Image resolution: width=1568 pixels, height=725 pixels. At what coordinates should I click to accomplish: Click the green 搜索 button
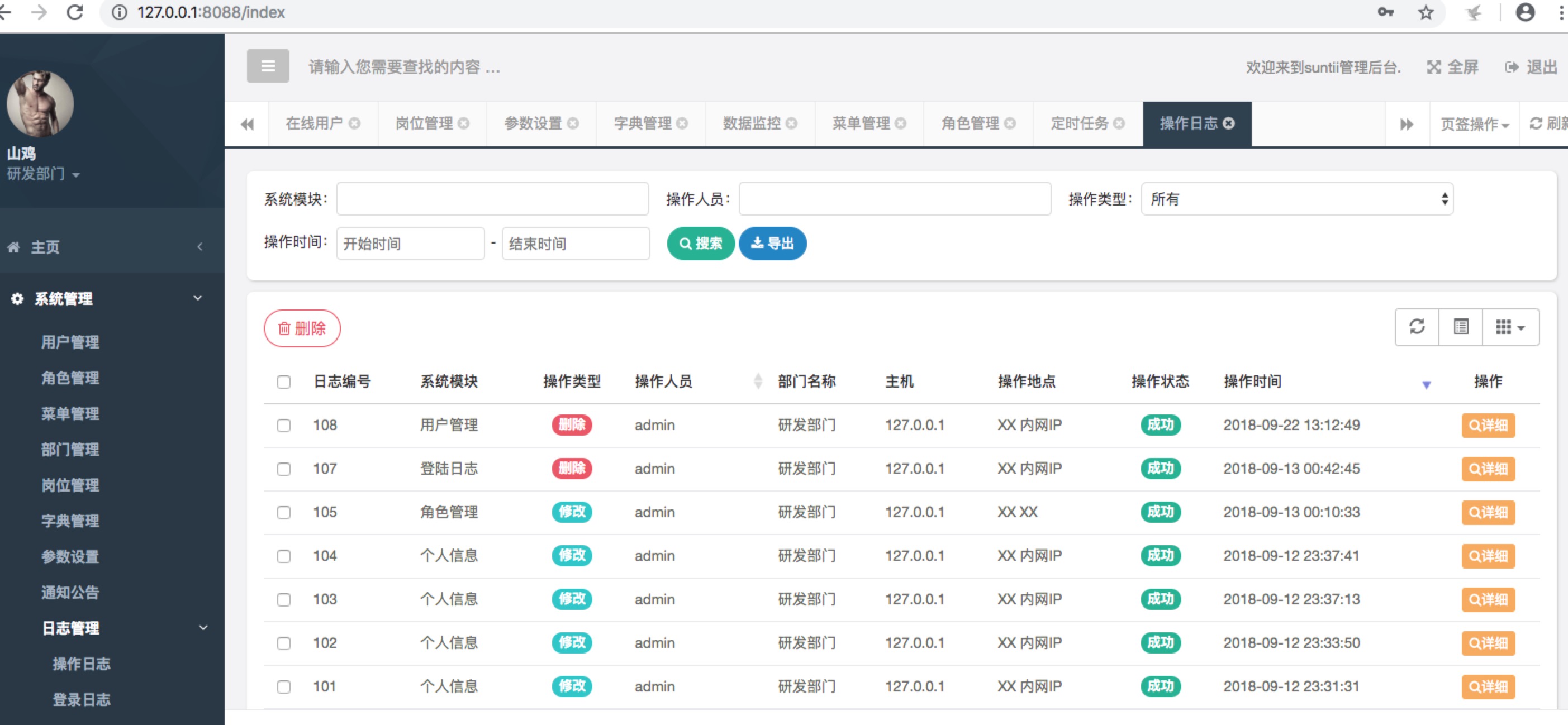[700, 244]
